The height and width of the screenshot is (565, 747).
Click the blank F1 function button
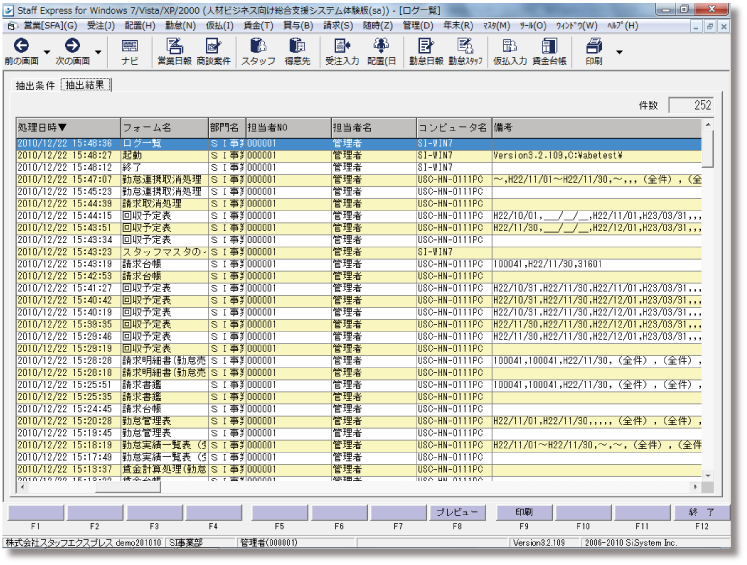(36, 513)
